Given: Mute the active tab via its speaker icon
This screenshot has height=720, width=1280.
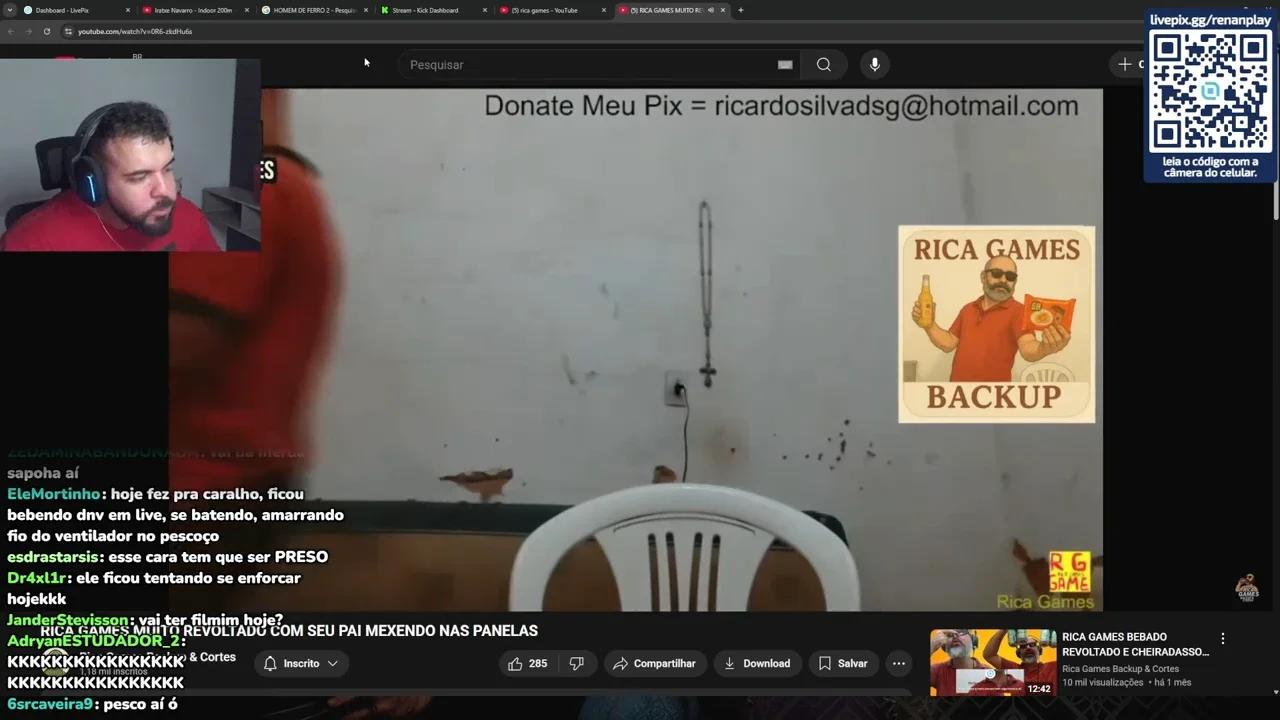Looking at the screenshot, I should point(710,10).
